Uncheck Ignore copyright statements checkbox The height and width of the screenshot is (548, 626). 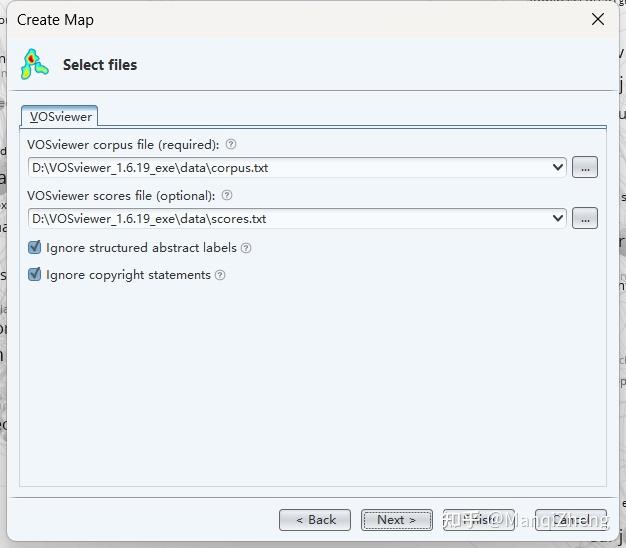(x=35, y=274)
